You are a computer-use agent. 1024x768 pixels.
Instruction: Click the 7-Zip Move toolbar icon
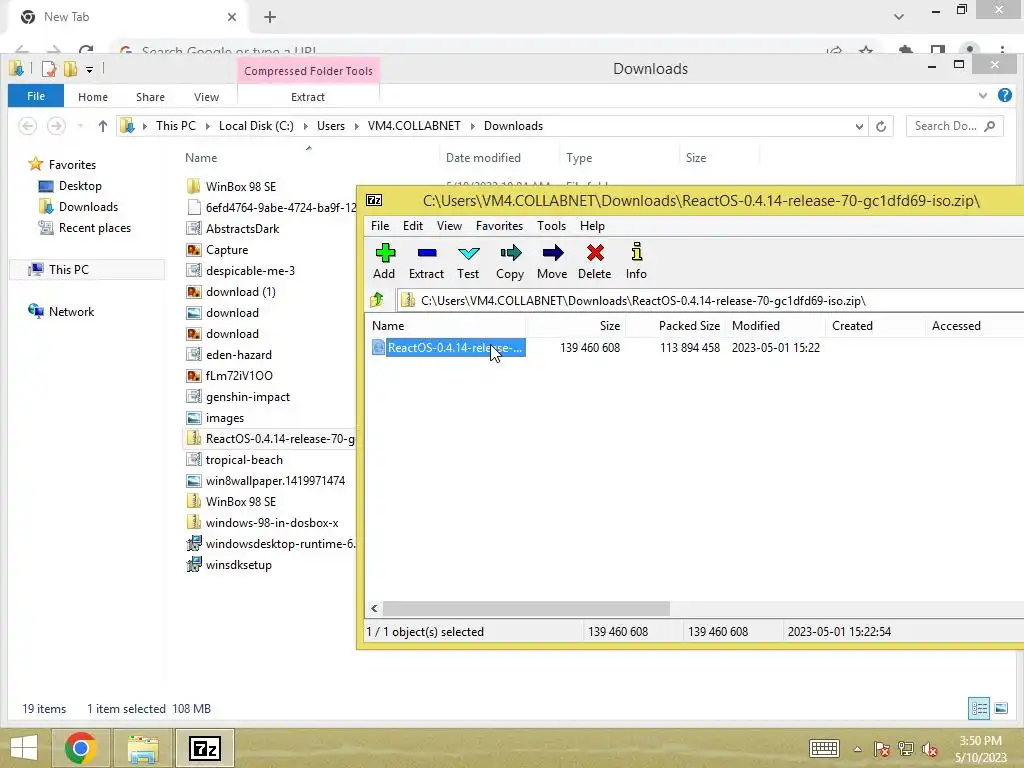552,261
